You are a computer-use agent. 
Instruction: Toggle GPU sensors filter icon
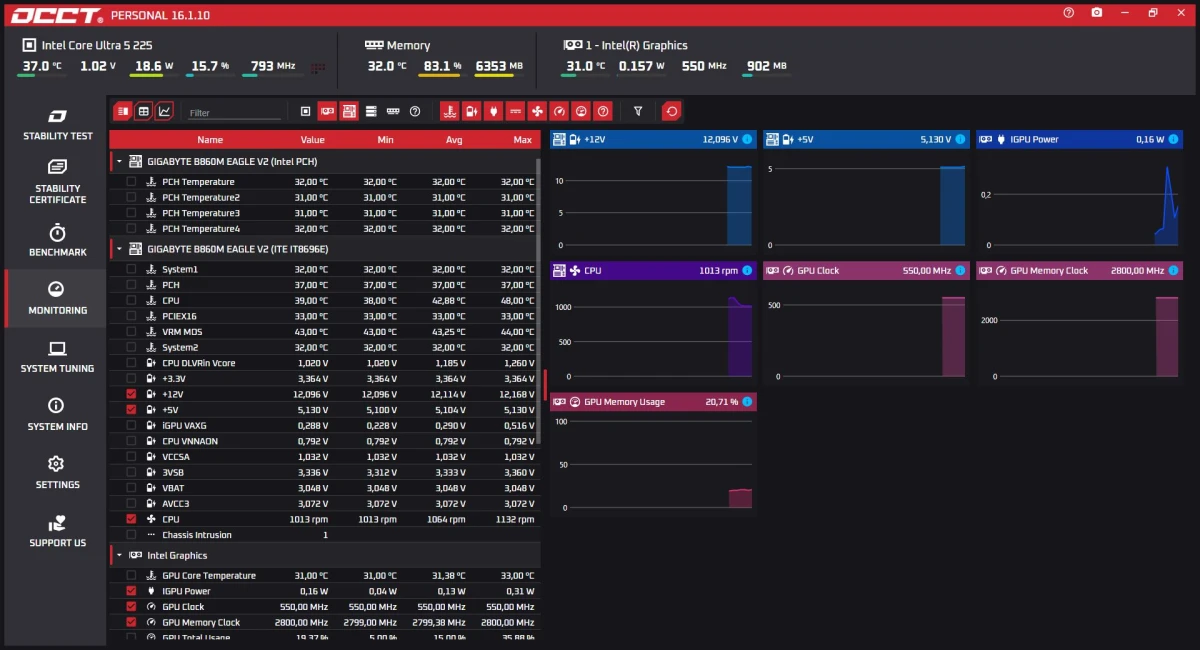point(327,111)
